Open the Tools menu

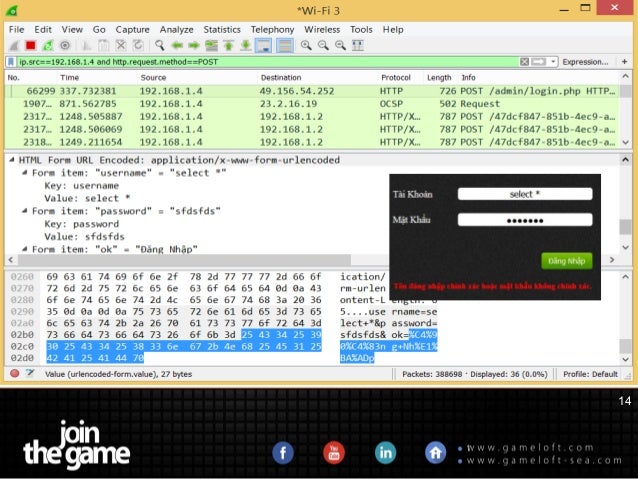click(361, 29)
